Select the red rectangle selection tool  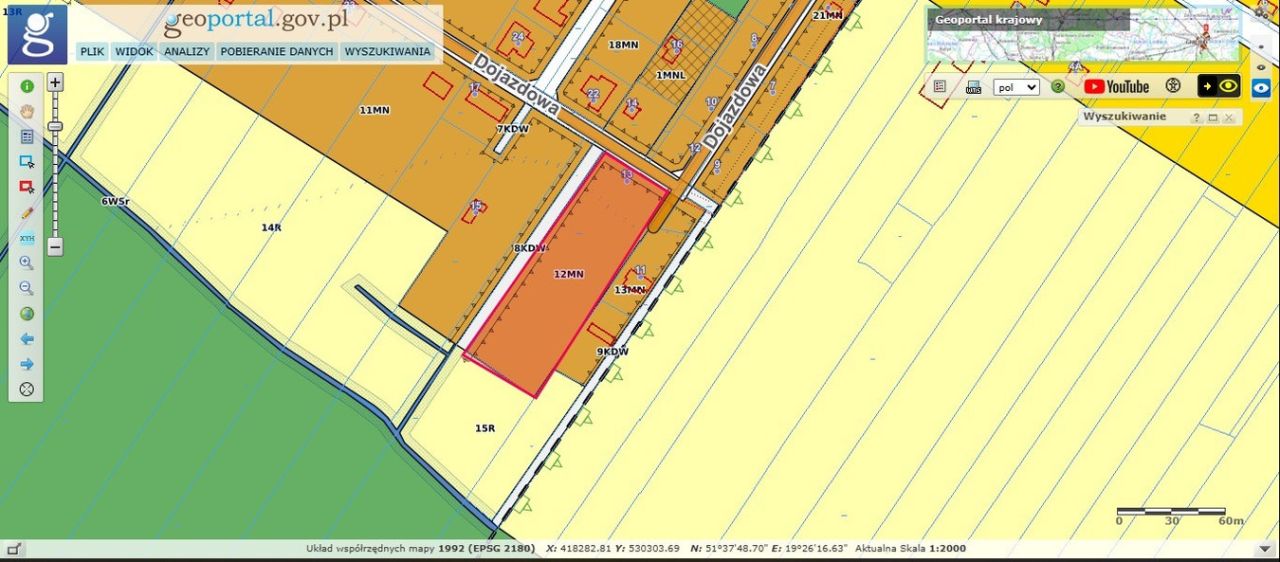[x=27, y=187]
